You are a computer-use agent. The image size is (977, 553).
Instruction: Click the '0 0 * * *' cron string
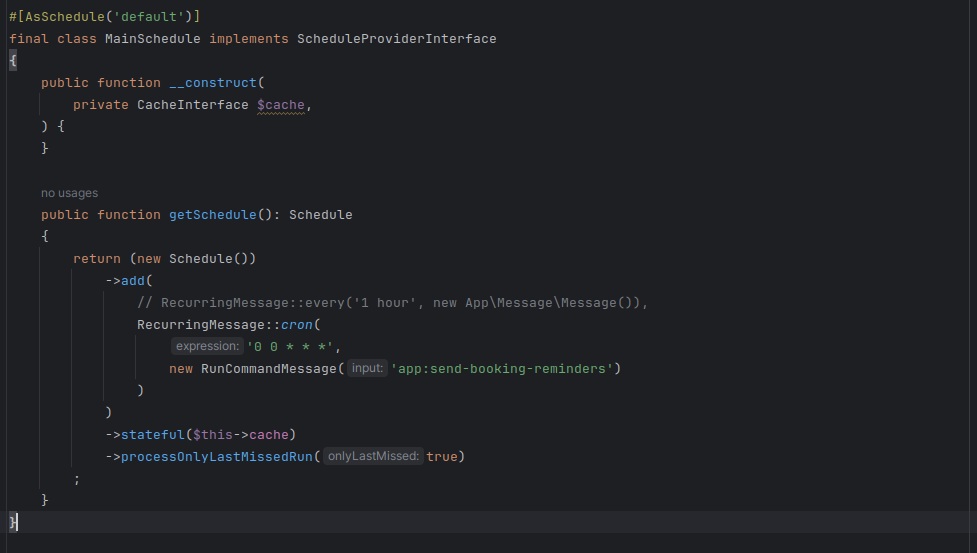click(x=290, y=347)
